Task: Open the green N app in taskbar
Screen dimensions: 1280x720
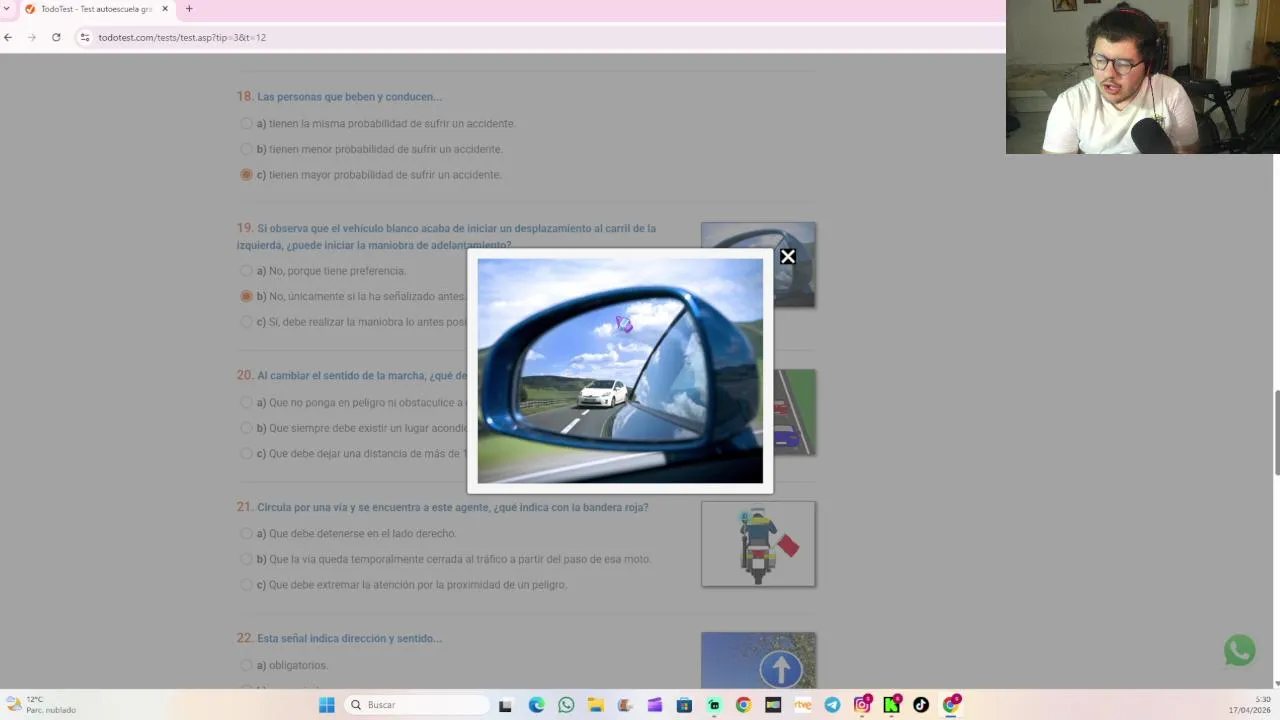Action: point(891,705)
